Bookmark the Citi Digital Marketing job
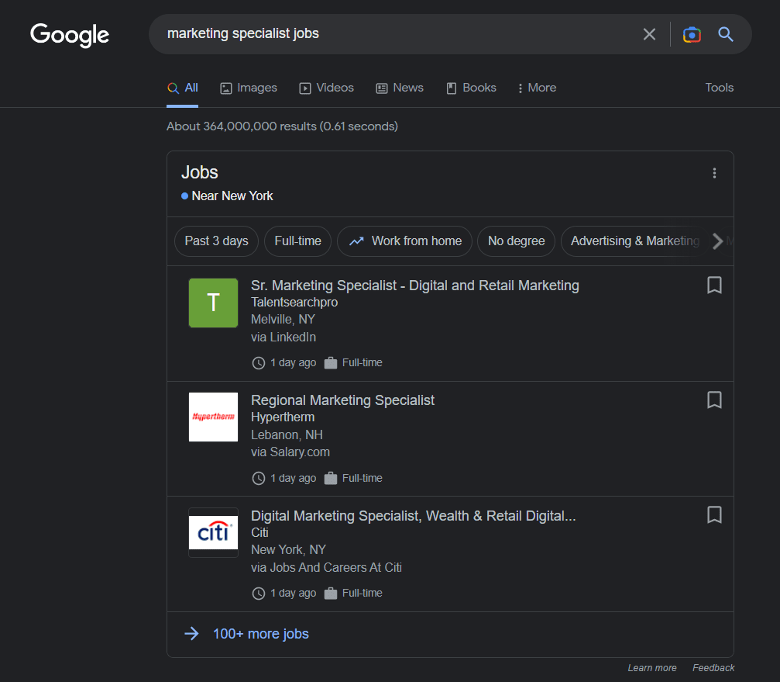This screenshot has height=685, width=780. click(x=714, y=515)
